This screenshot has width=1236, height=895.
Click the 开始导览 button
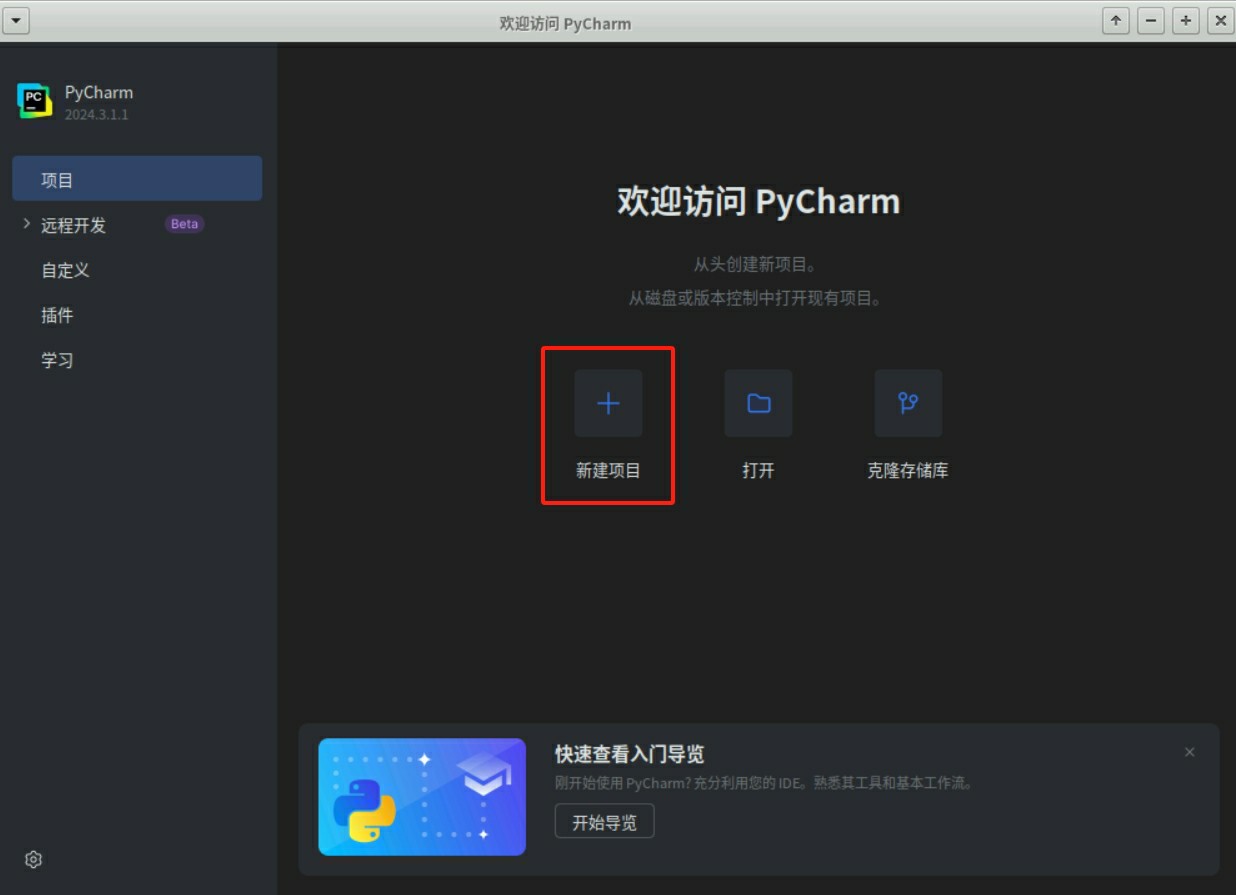coord(604,822)
